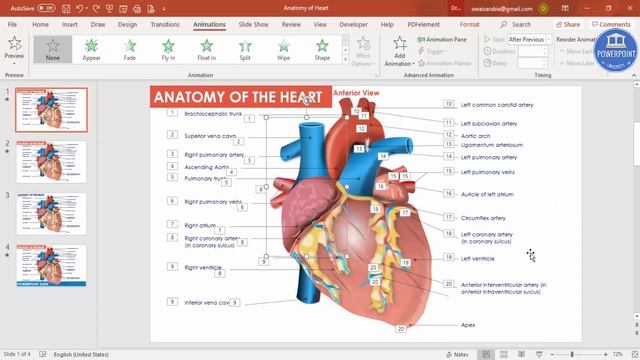Click the Animation Painter button
Screen dimensions: 640x360
pos(445,63)
